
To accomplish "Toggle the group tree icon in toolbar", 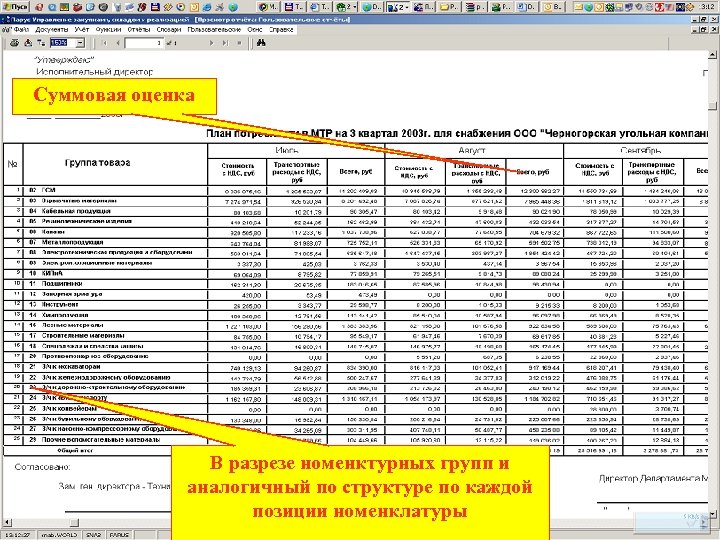I will click(x=41, y=43).
